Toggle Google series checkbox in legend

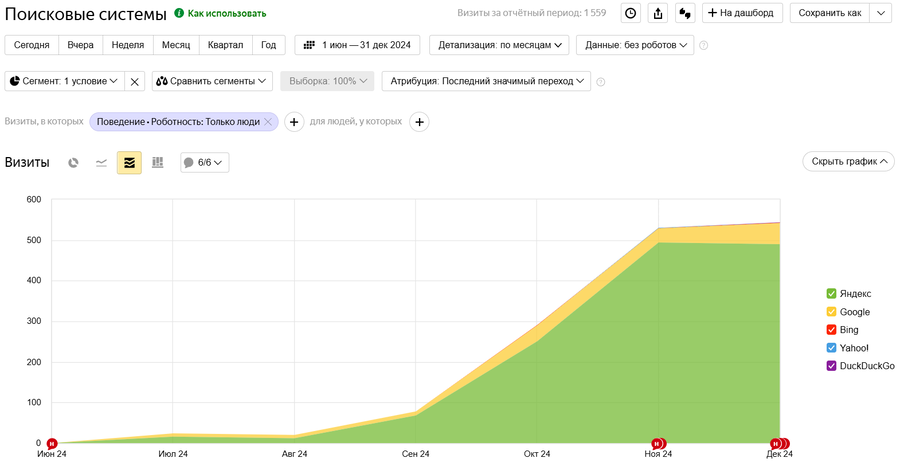(x=831, y=312)
